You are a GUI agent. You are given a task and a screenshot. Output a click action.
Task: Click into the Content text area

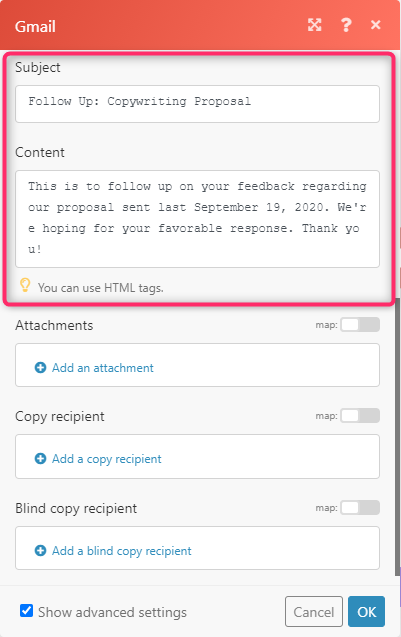tap(197, 219)
